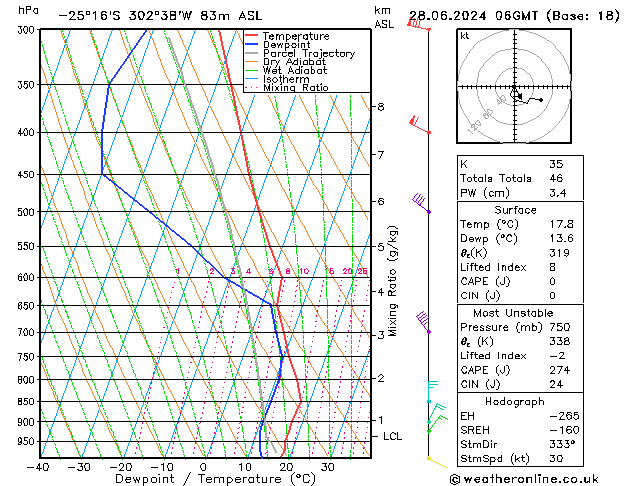This screenshot has height=486, width=629.
Task: Click the gray Parcel Trajectory legend line
Action: point(251,53)
